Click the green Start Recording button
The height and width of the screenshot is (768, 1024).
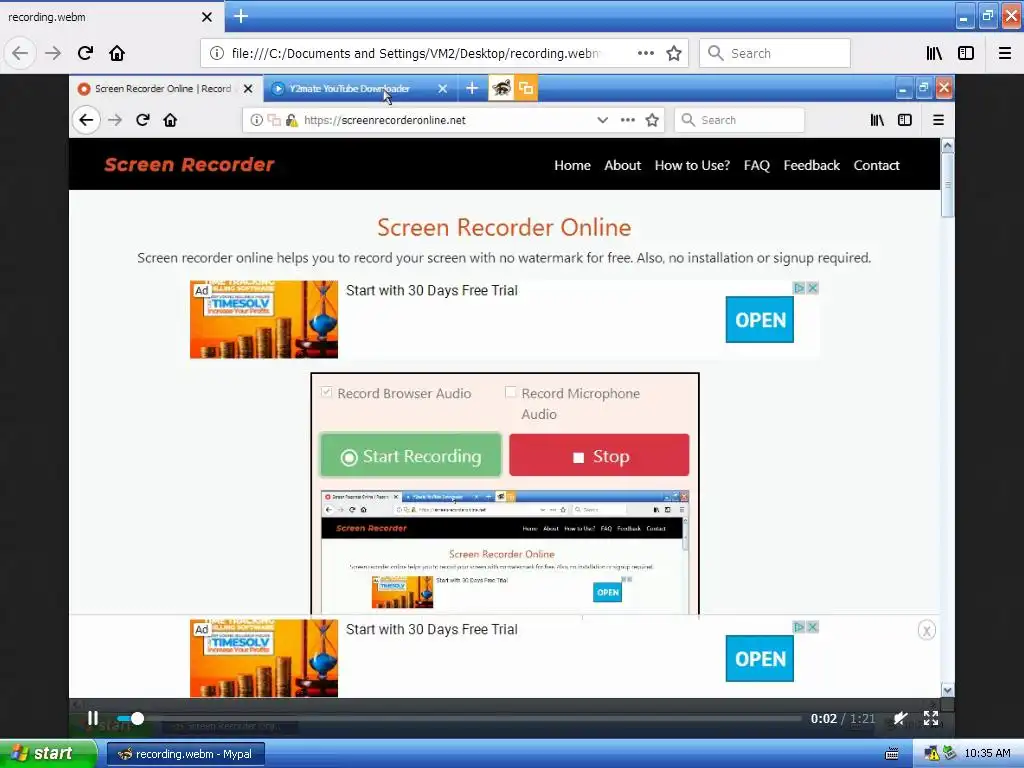(411, 455)
